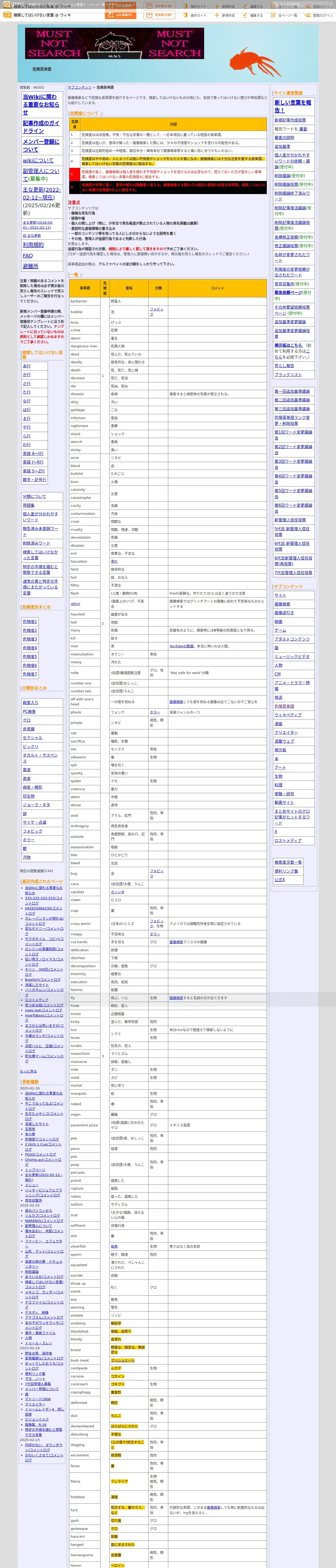Open the ビックリ category link
The image size is (336, 1568).
tap(31, 746)
